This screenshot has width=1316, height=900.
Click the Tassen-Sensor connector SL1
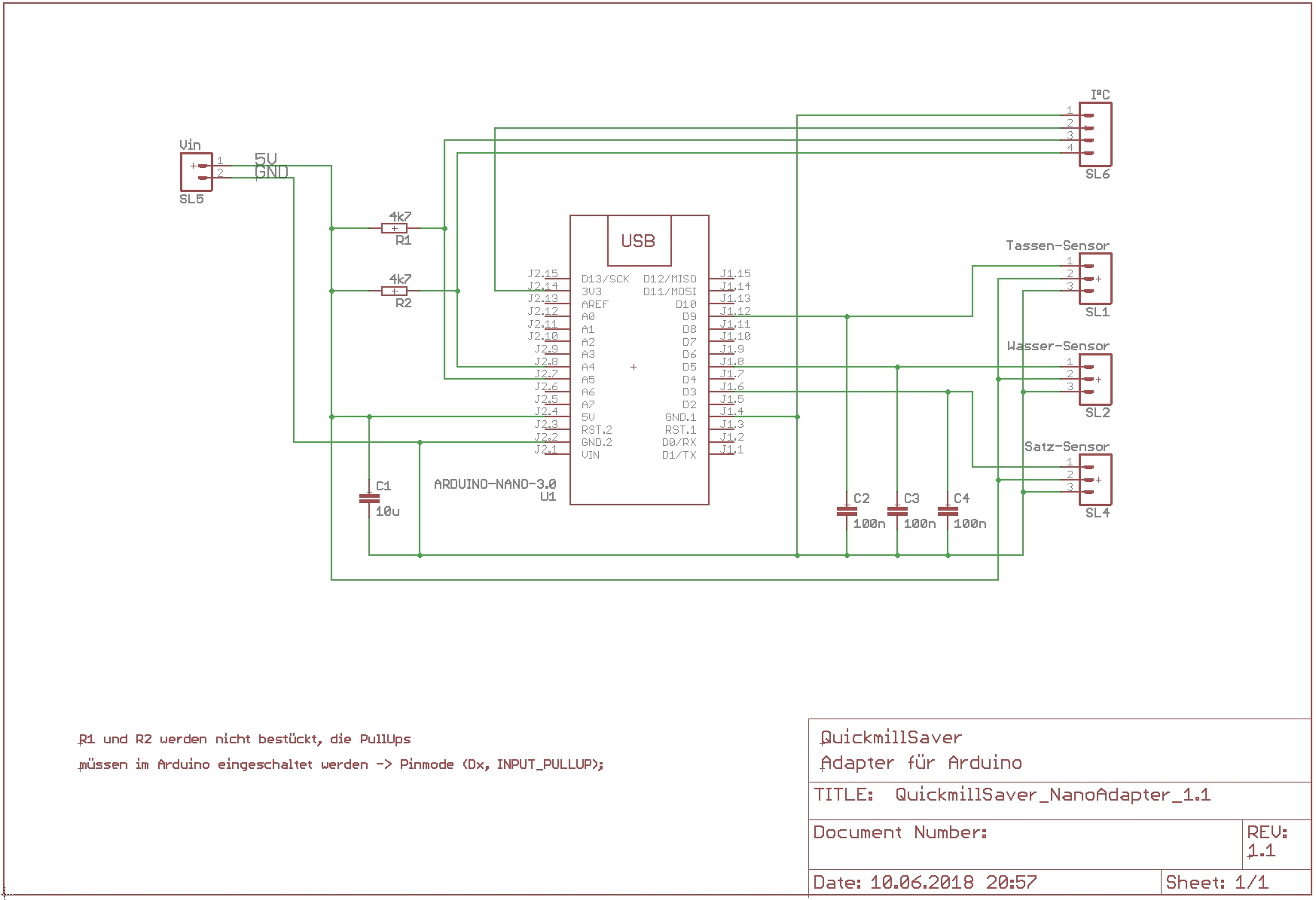click(x=1095, y=279)
